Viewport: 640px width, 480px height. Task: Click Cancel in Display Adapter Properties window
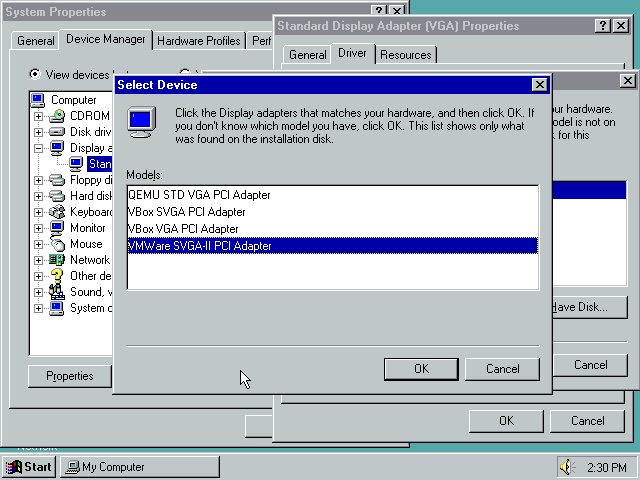pos(587,421)
